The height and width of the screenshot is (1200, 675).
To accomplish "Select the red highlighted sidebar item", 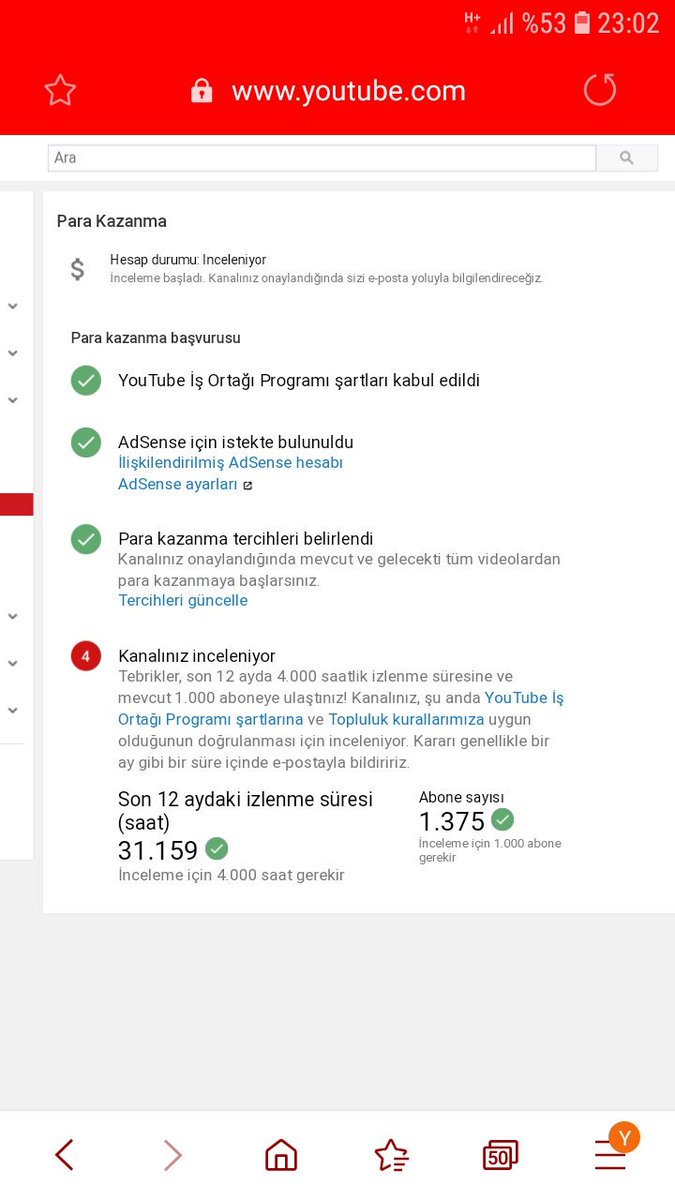I will tap(16, 504).
